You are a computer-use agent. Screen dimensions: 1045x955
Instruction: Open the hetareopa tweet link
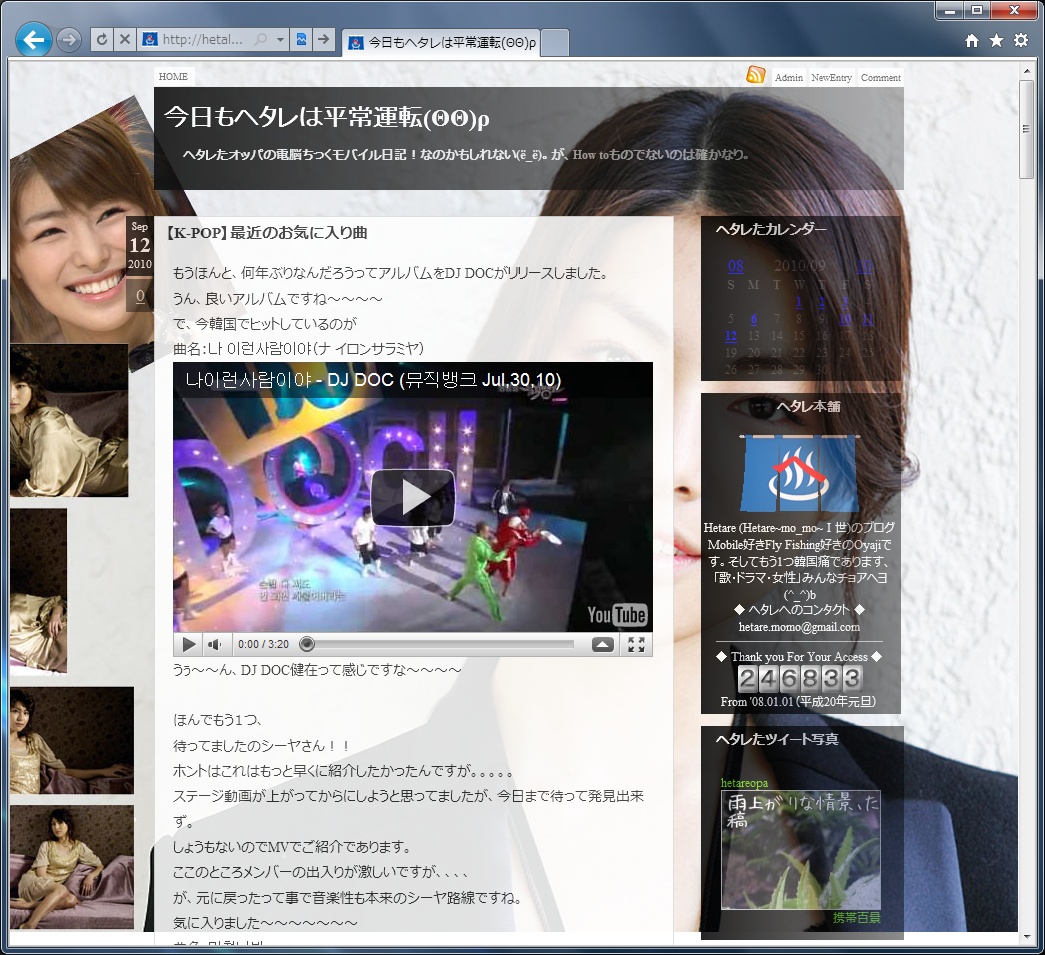744,783
